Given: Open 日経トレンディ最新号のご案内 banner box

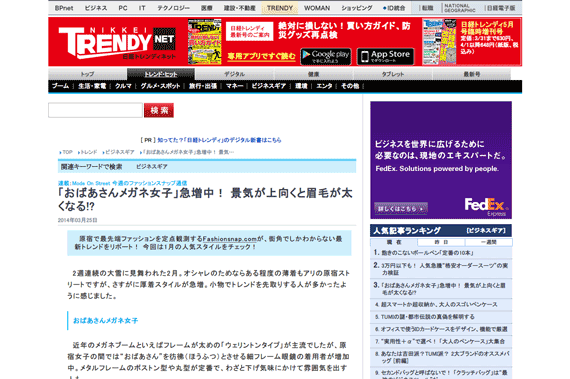Looking at the screenshot, I should (249, 31).
